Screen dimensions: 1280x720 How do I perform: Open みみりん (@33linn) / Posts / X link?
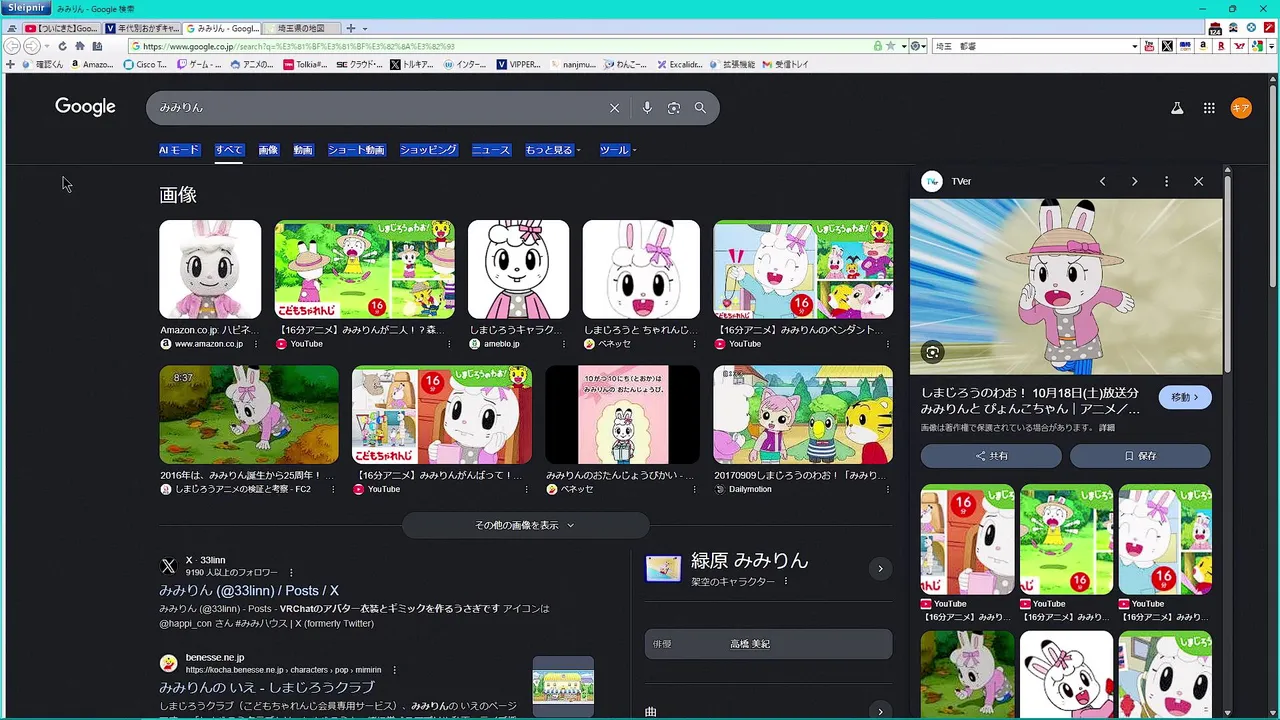(249, 591)
